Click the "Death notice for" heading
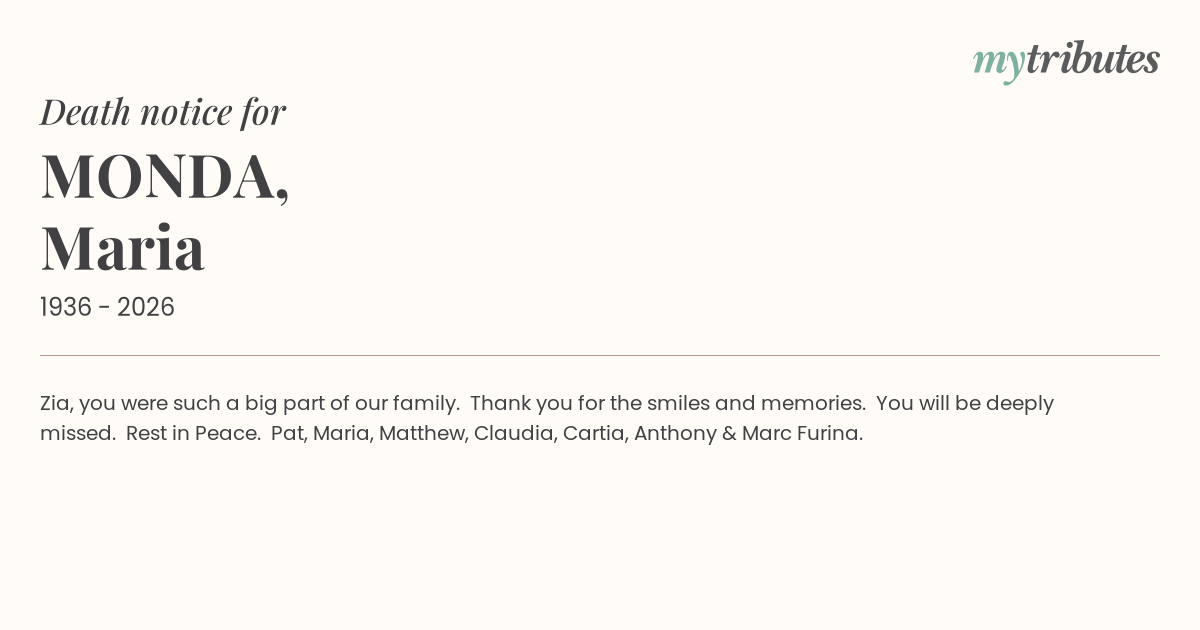 pos(163,112)
